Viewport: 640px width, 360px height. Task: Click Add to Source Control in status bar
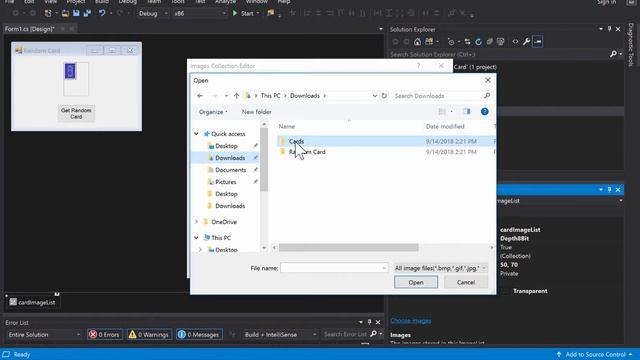tap(595, 354)
